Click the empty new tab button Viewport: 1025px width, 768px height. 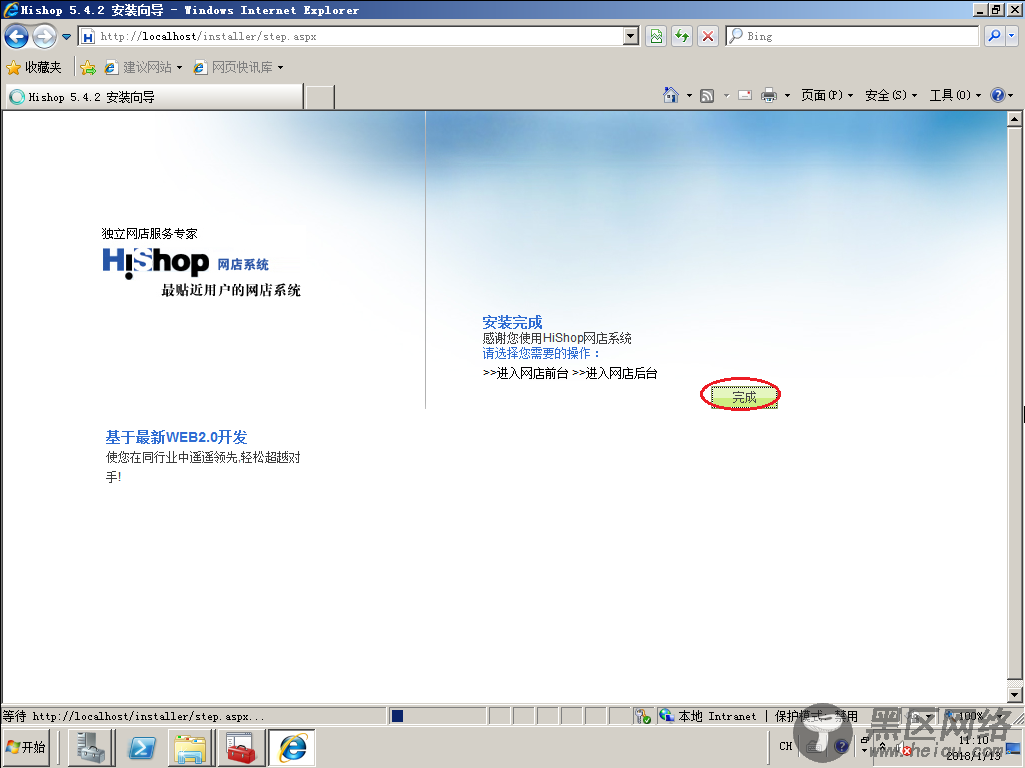320,97
